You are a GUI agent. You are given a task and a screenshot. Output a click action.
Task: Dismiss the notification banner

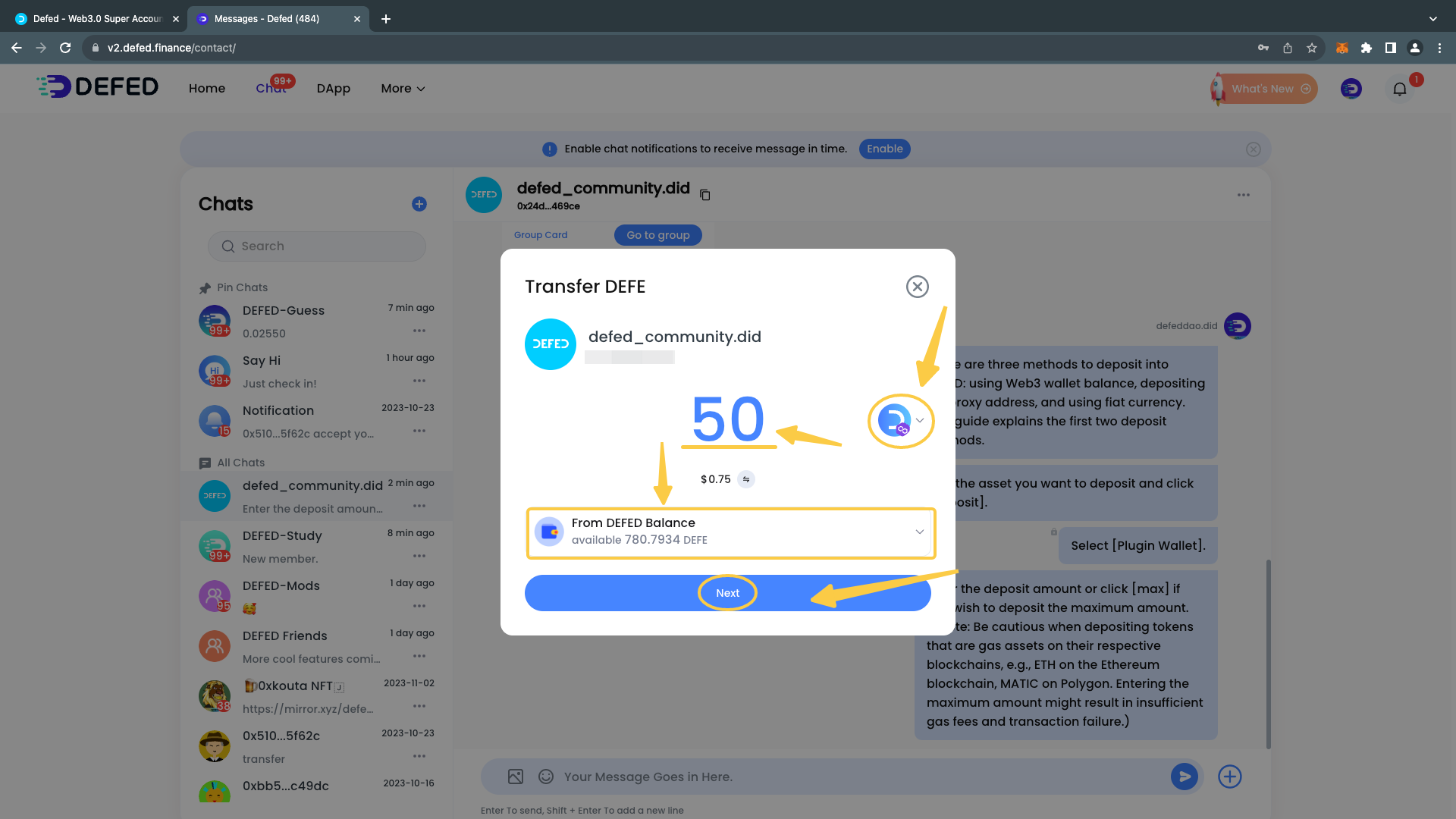[x=1253, y=149]
